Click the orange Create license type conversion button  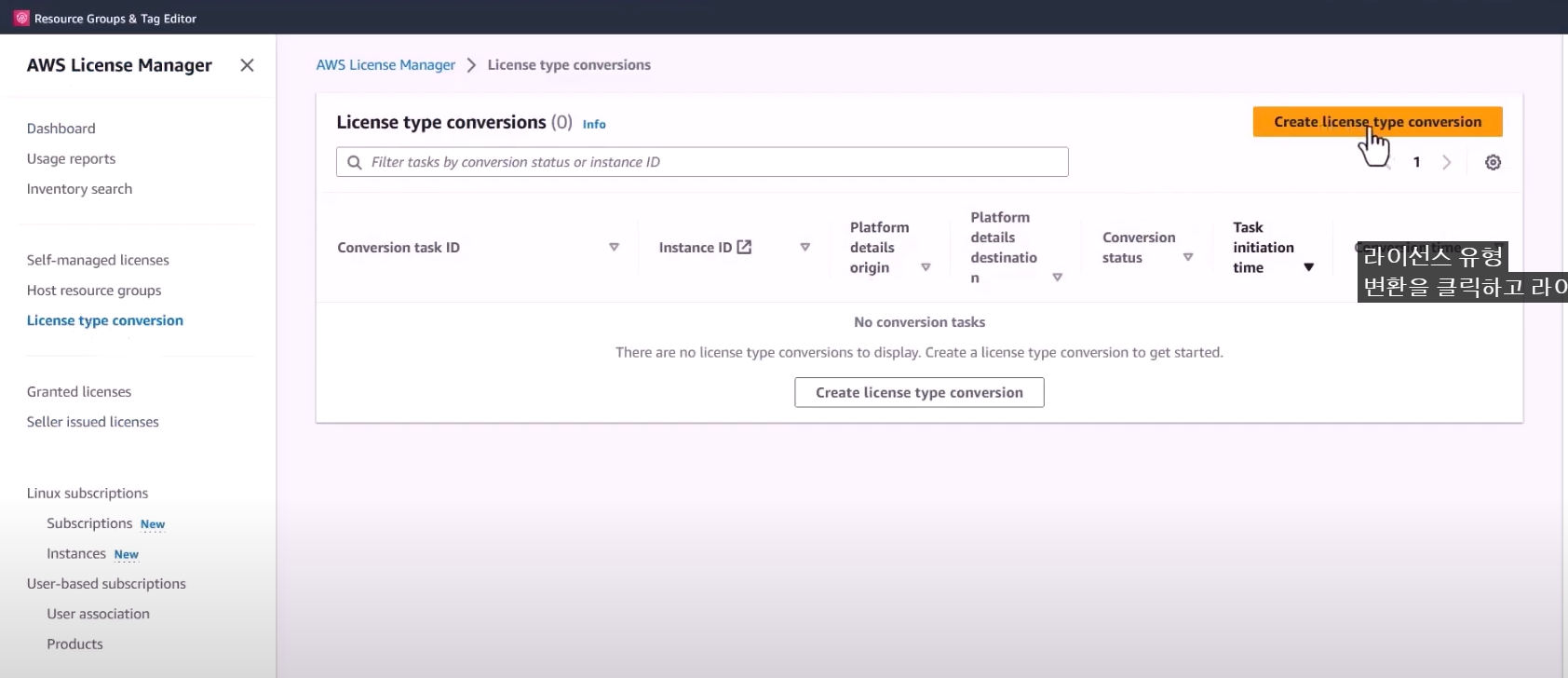point(1377,122)
